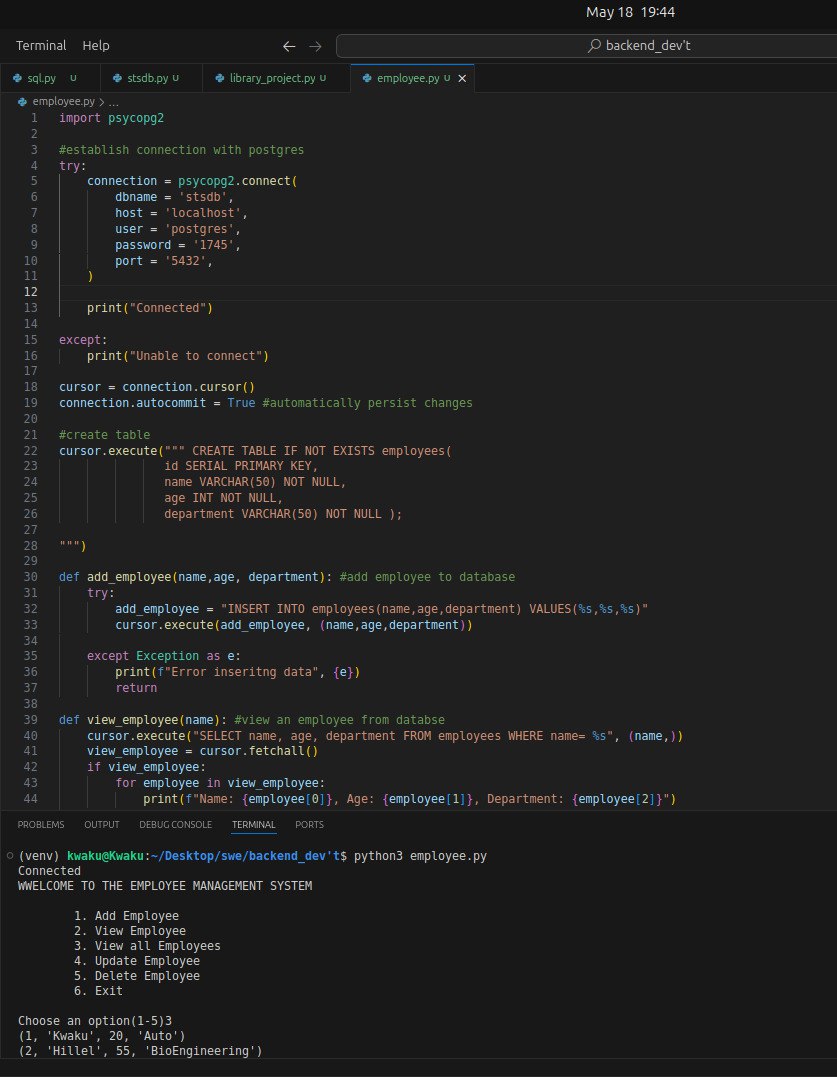
Task: Open the Help menu
Action: coord(96,45)
